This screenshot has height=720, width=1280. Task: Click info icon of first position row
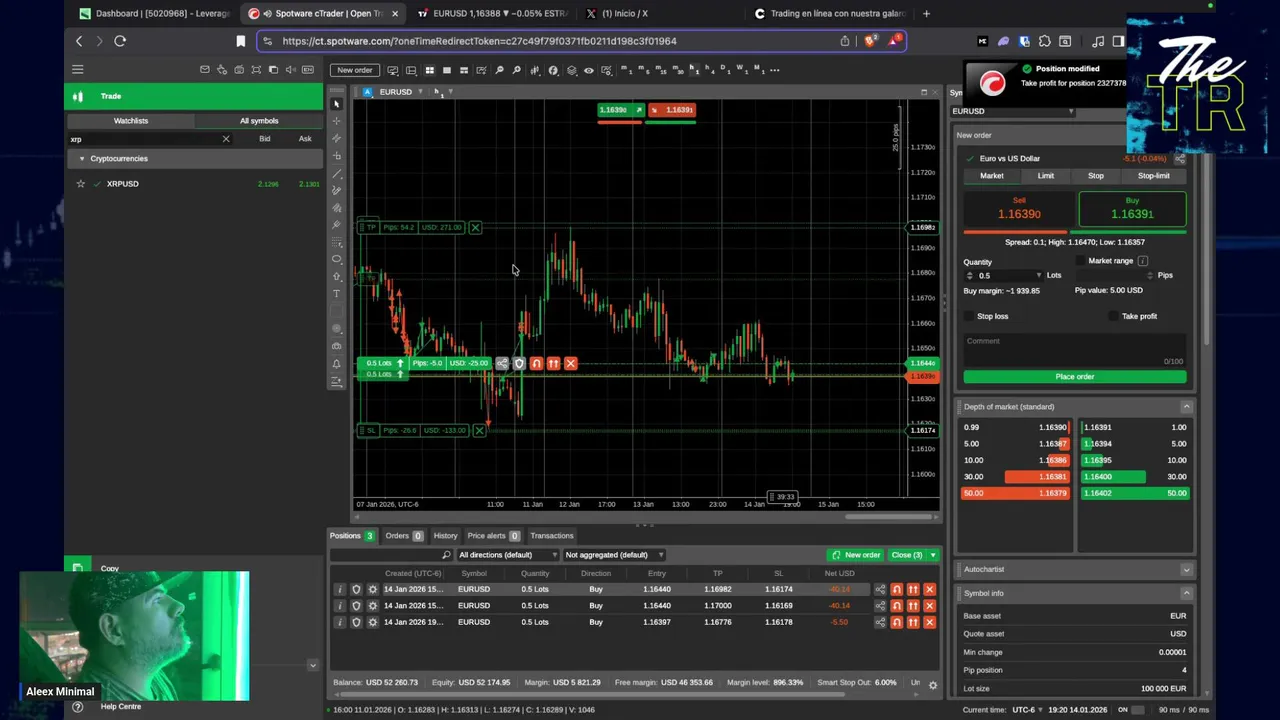tap(339, 589)
